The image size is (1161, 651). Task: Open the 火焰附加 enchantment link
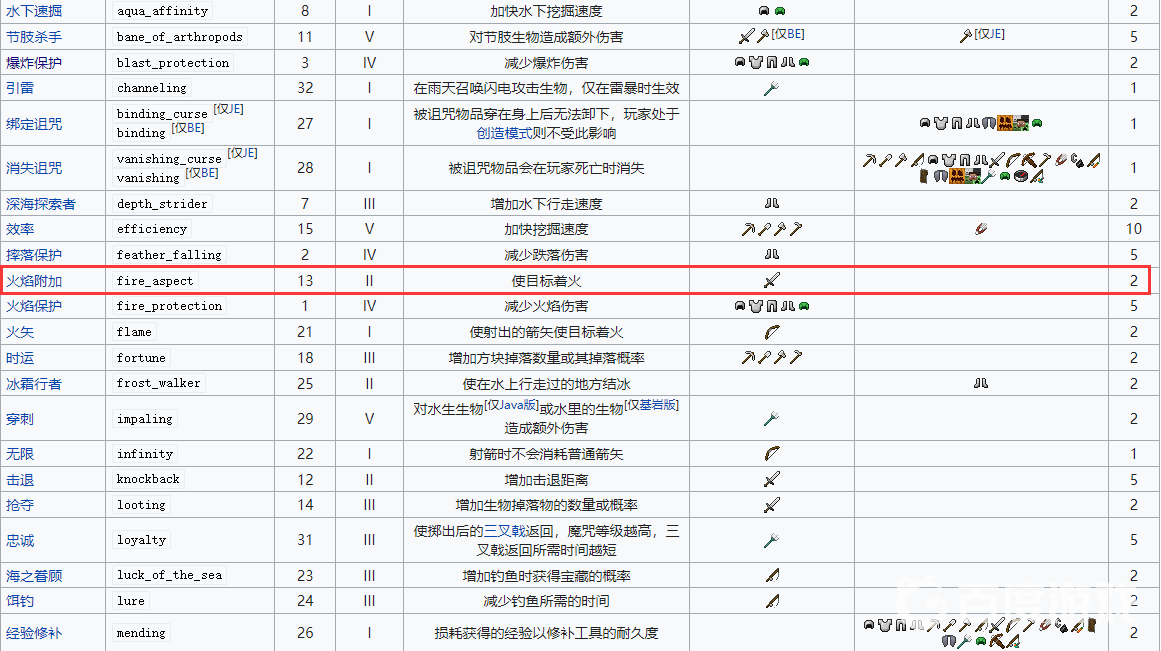[34, 281]
